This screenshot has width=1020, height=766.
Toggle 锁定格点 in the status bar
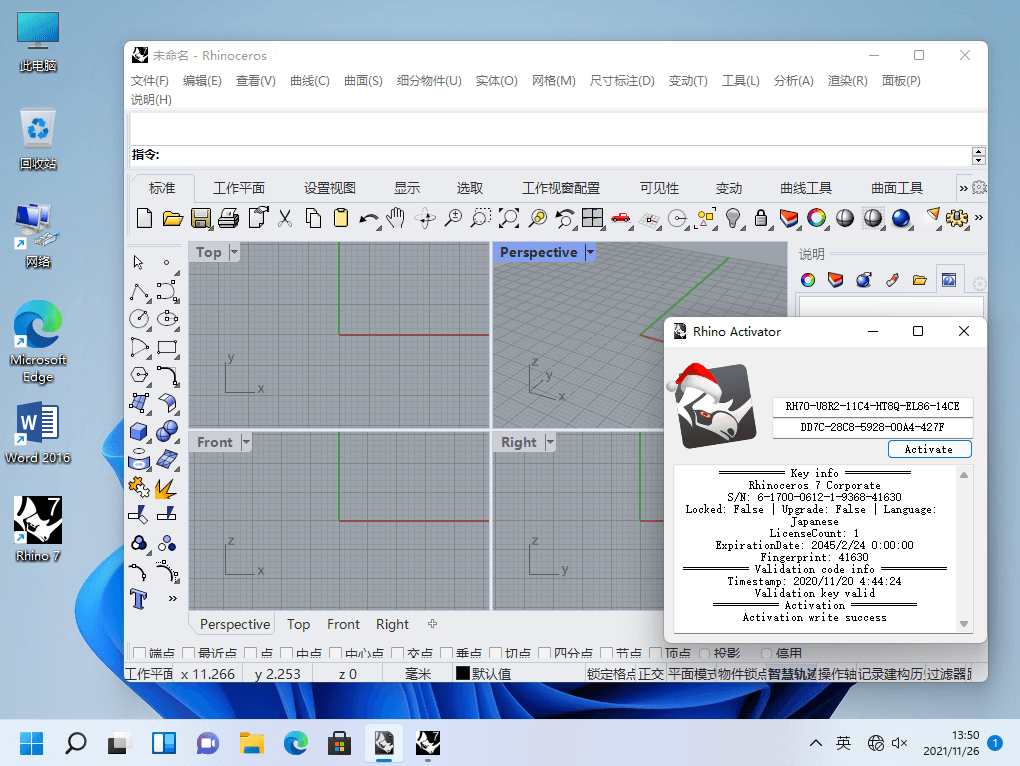point(611,674)
